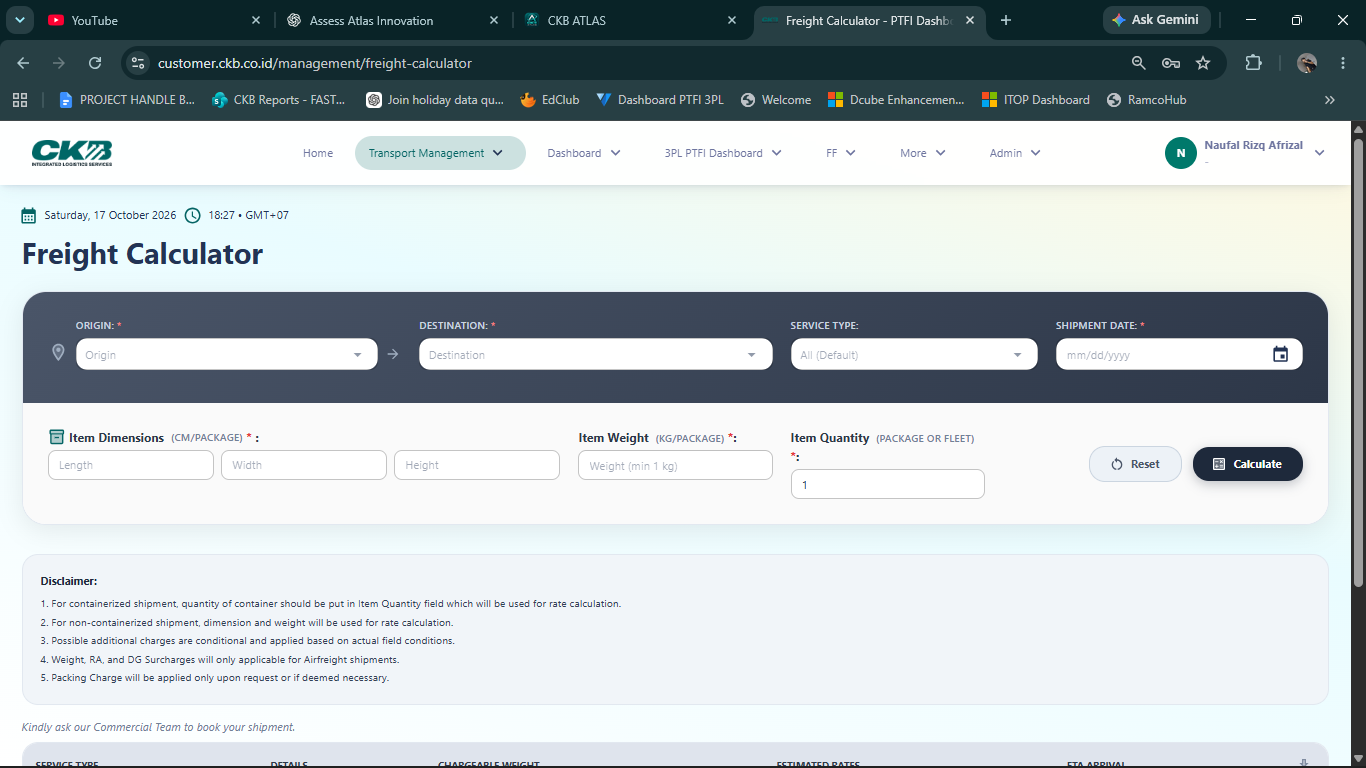The width and height of the screenshot is (1366, 768).
Task: Switch to the CKB ATLAS tab
Action: (x=632, y=20)
